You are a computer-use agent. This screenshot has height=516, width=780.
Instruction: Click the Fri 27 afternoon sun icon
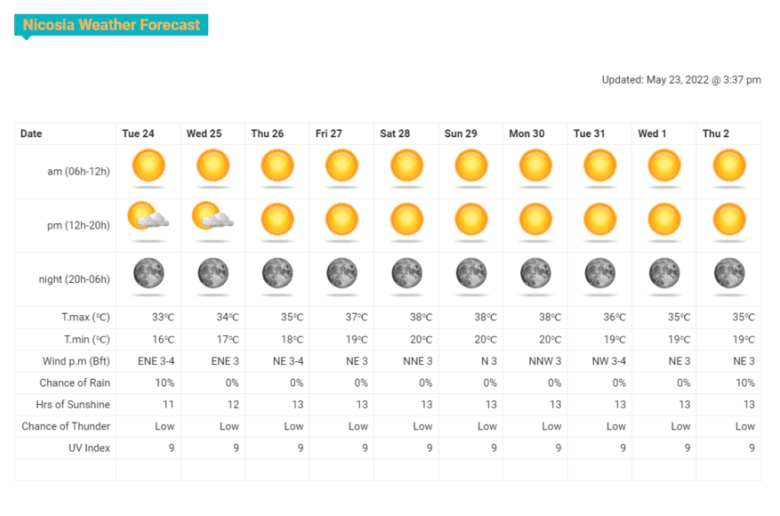(x=342, y=219)
